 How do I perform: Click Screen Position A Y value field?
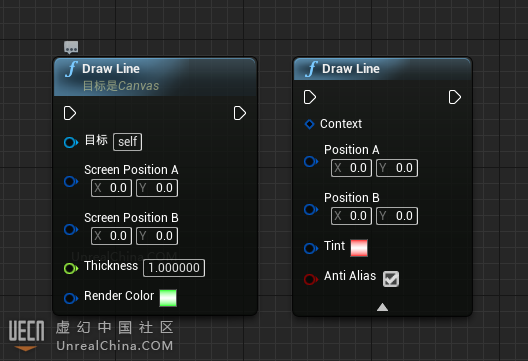click(x=157, y=188)
